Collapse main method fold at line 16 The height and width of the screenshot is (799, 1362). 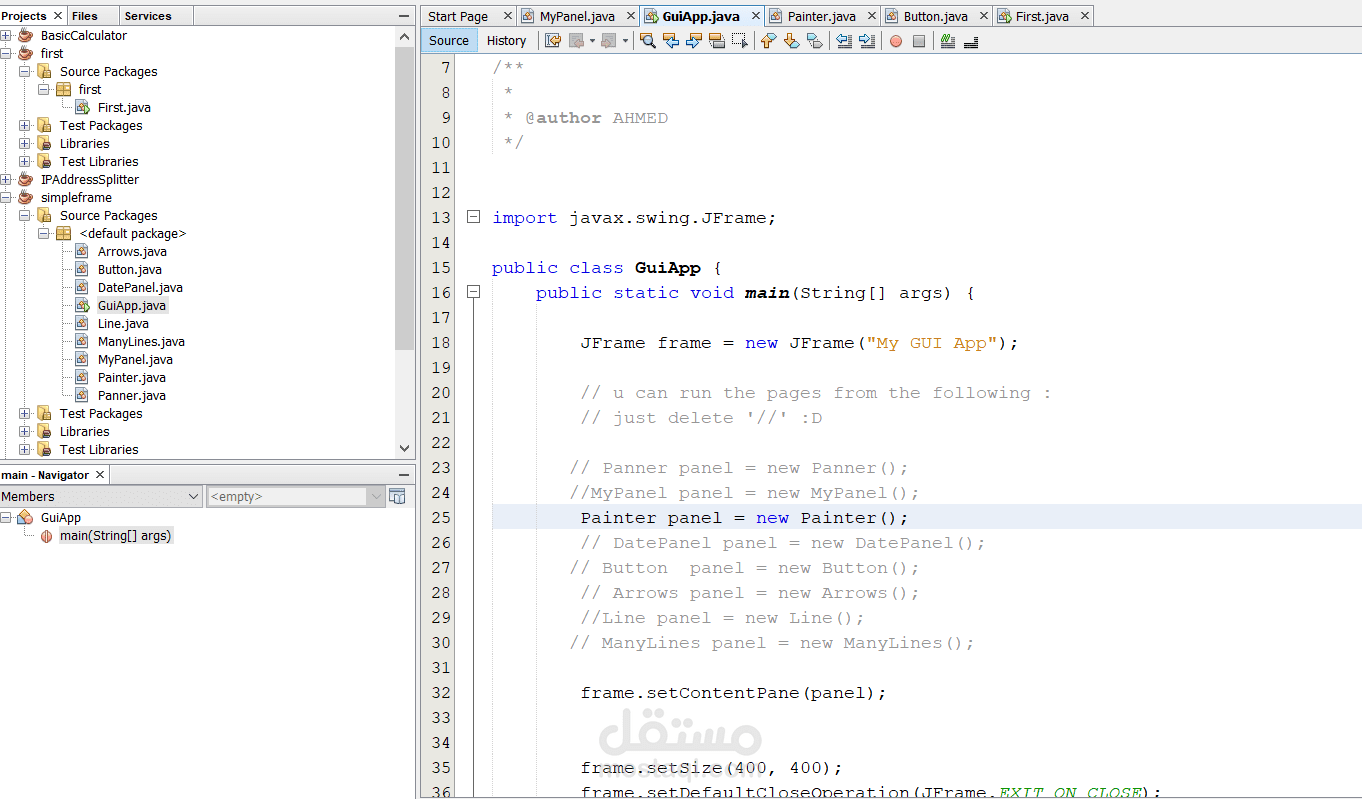point(473,292)
